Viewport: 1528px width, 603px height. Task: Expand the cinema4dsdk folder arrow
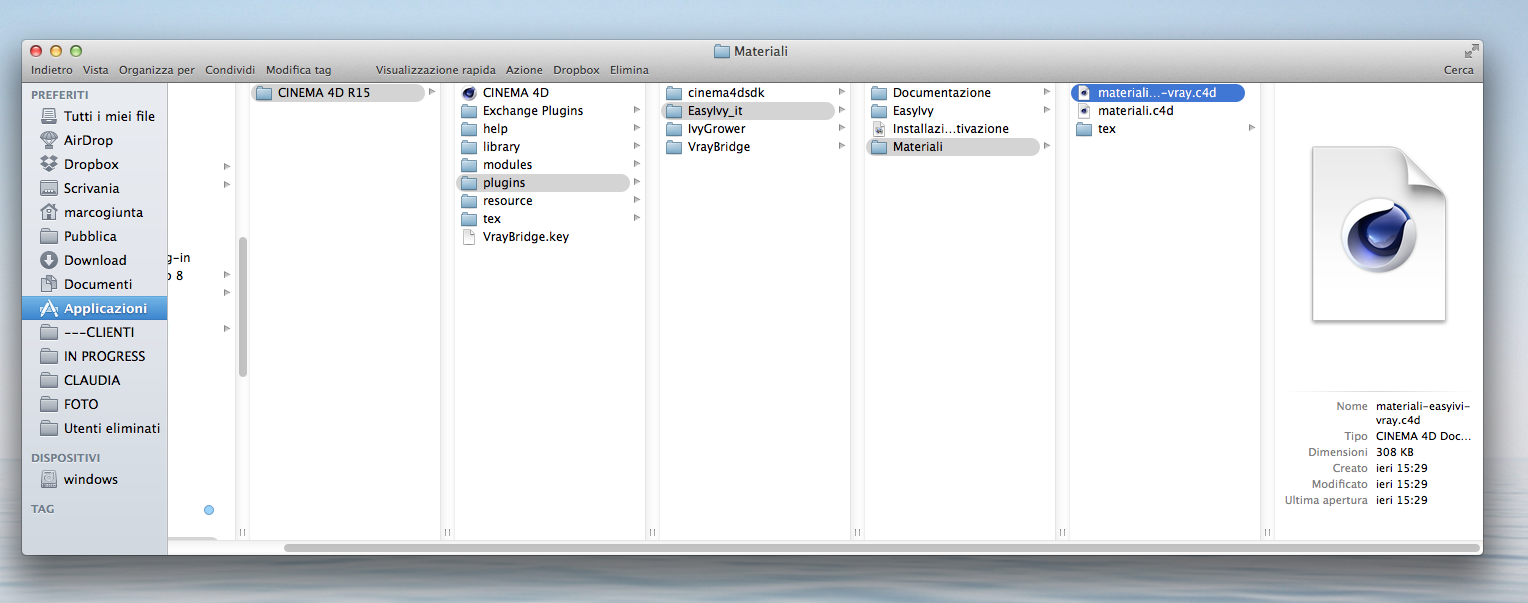842,92
